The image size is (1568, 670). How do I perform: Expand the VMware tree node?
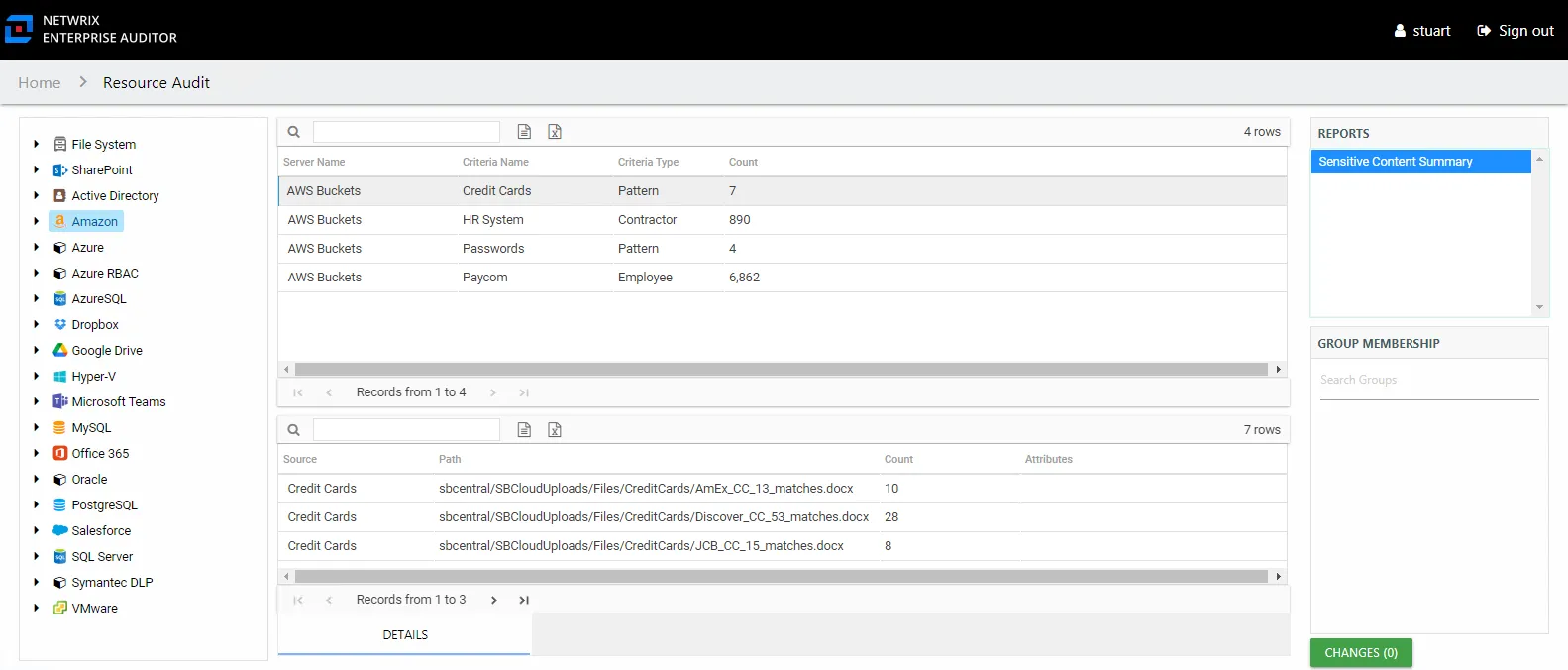(37, 608)
